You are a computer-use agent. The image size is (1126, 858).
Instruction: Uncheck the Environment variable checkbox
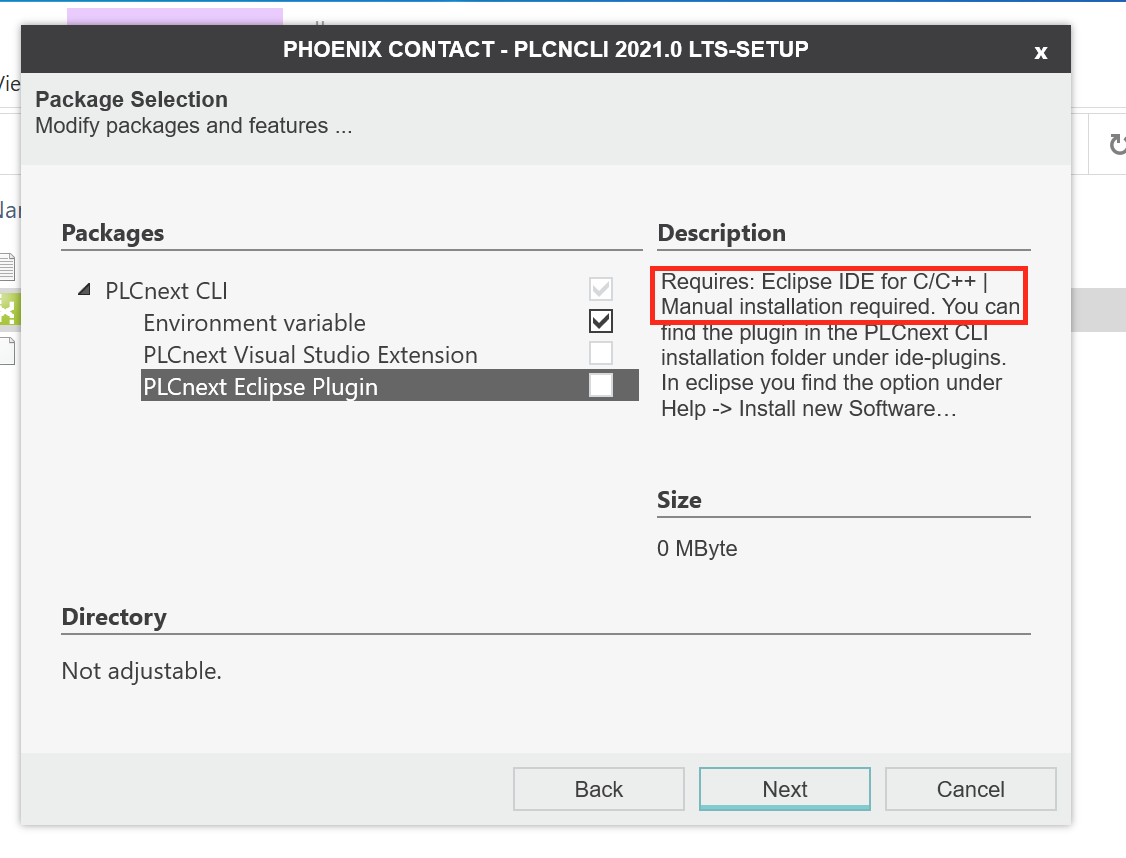[601, 321]
